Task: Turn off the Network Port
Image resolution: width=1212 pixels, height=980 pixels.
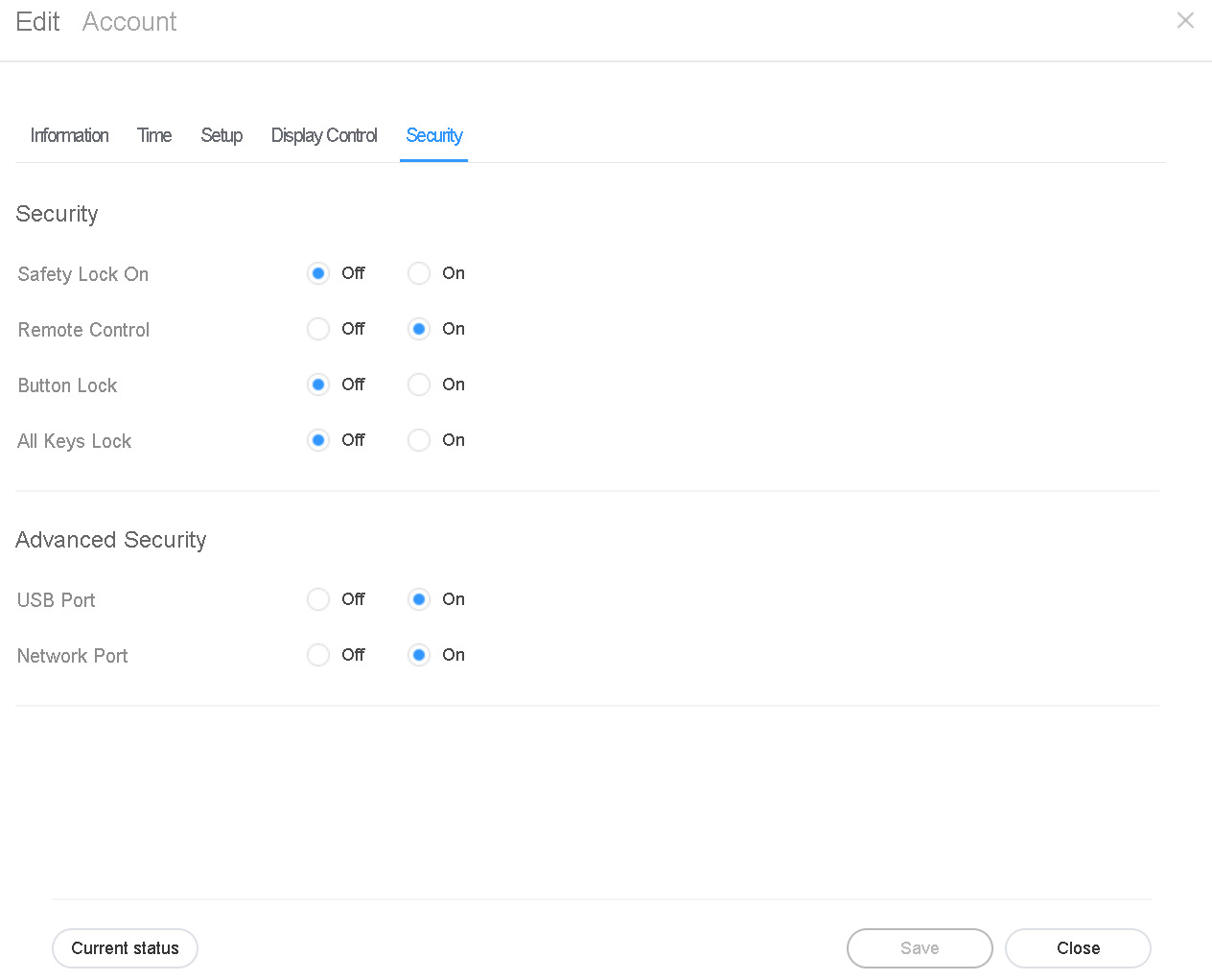Action: [317, 655]
